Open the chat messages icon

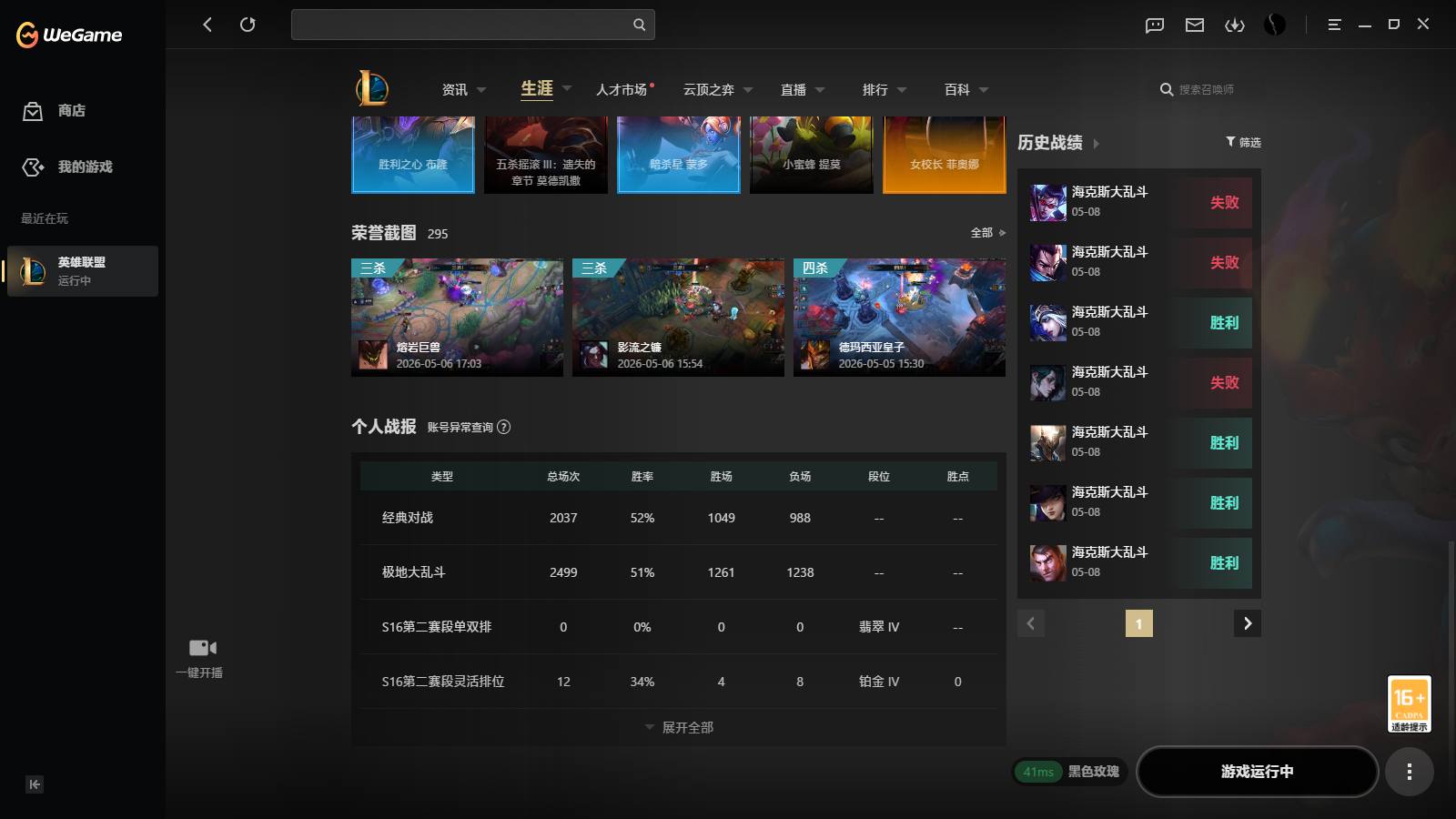pos(1155,25)
